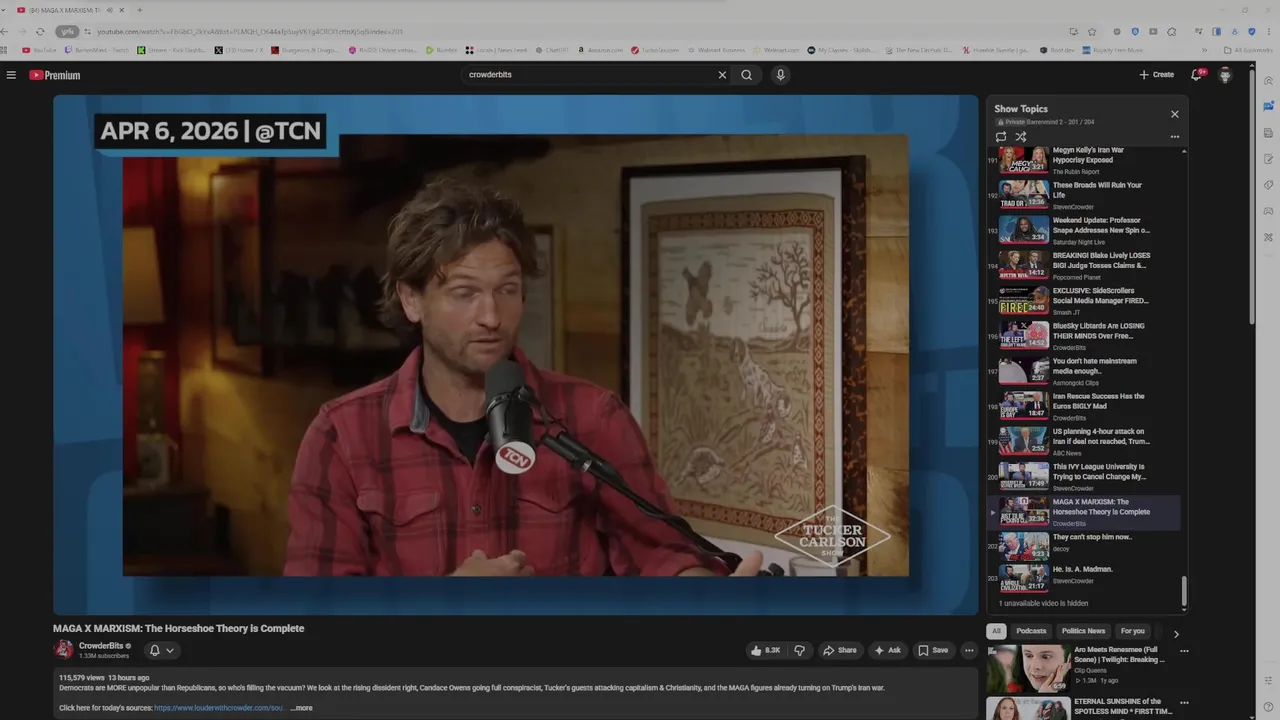Play This IVY League University video
The image size is (1280, 720).
click(1084, 476)
